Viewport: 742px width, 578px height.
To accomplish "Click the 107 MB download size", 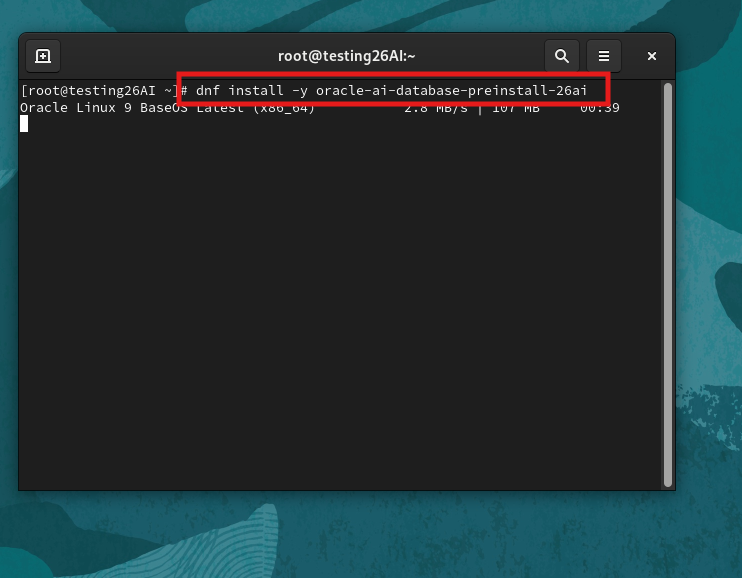I will [515, 108].
